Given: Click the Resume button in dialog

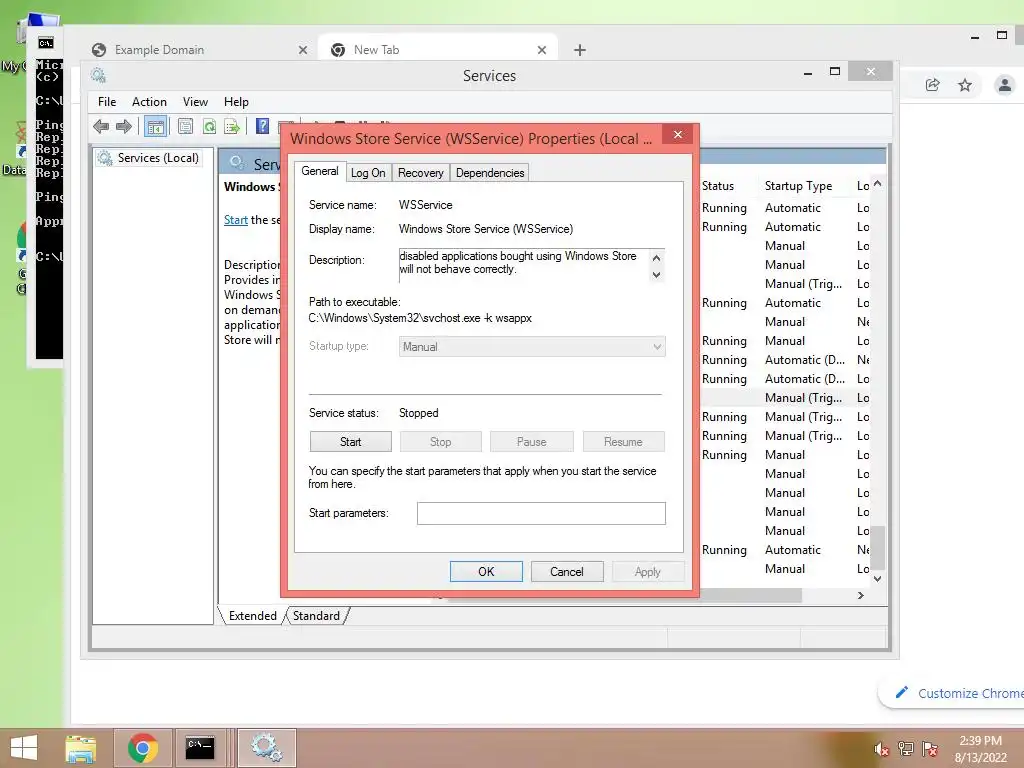Looking at the screenshot, I should [x=623, y=442].
